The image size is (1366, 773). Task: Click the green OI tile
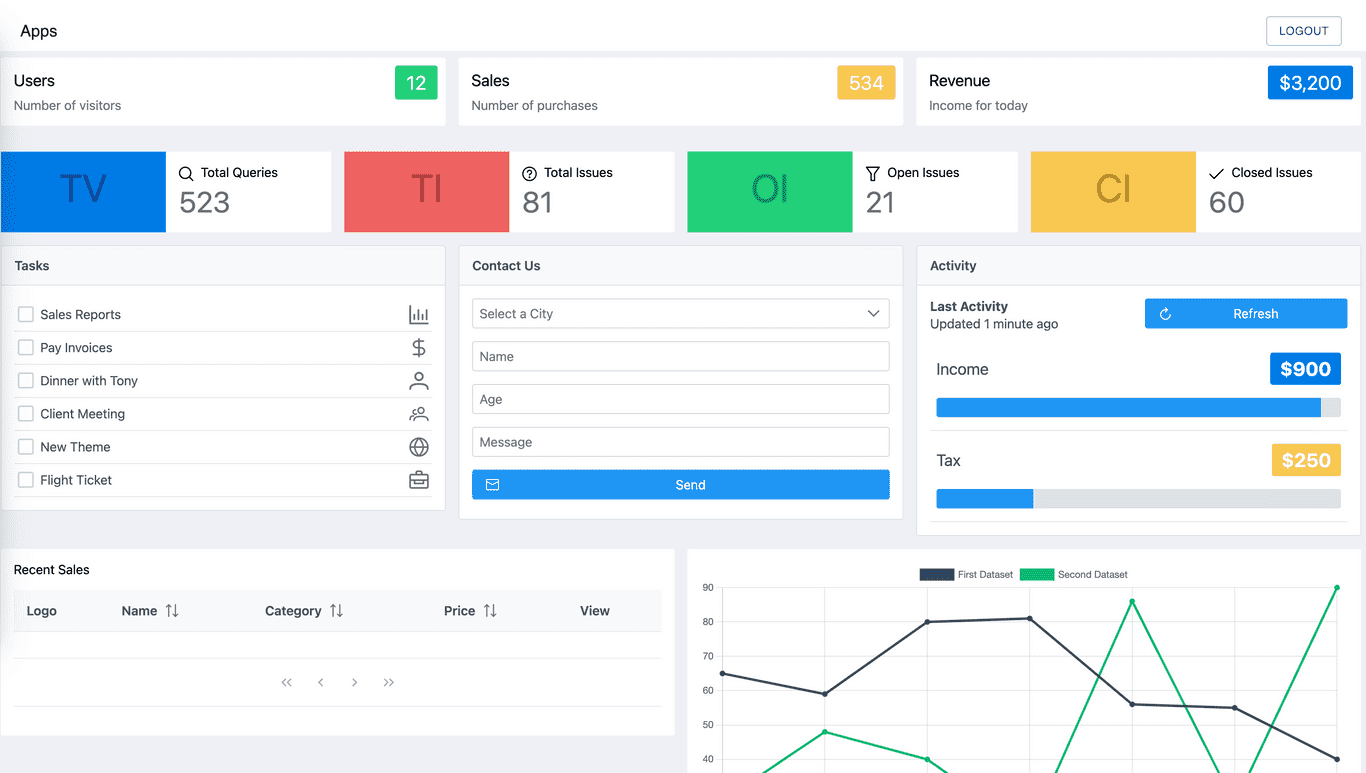770,192
